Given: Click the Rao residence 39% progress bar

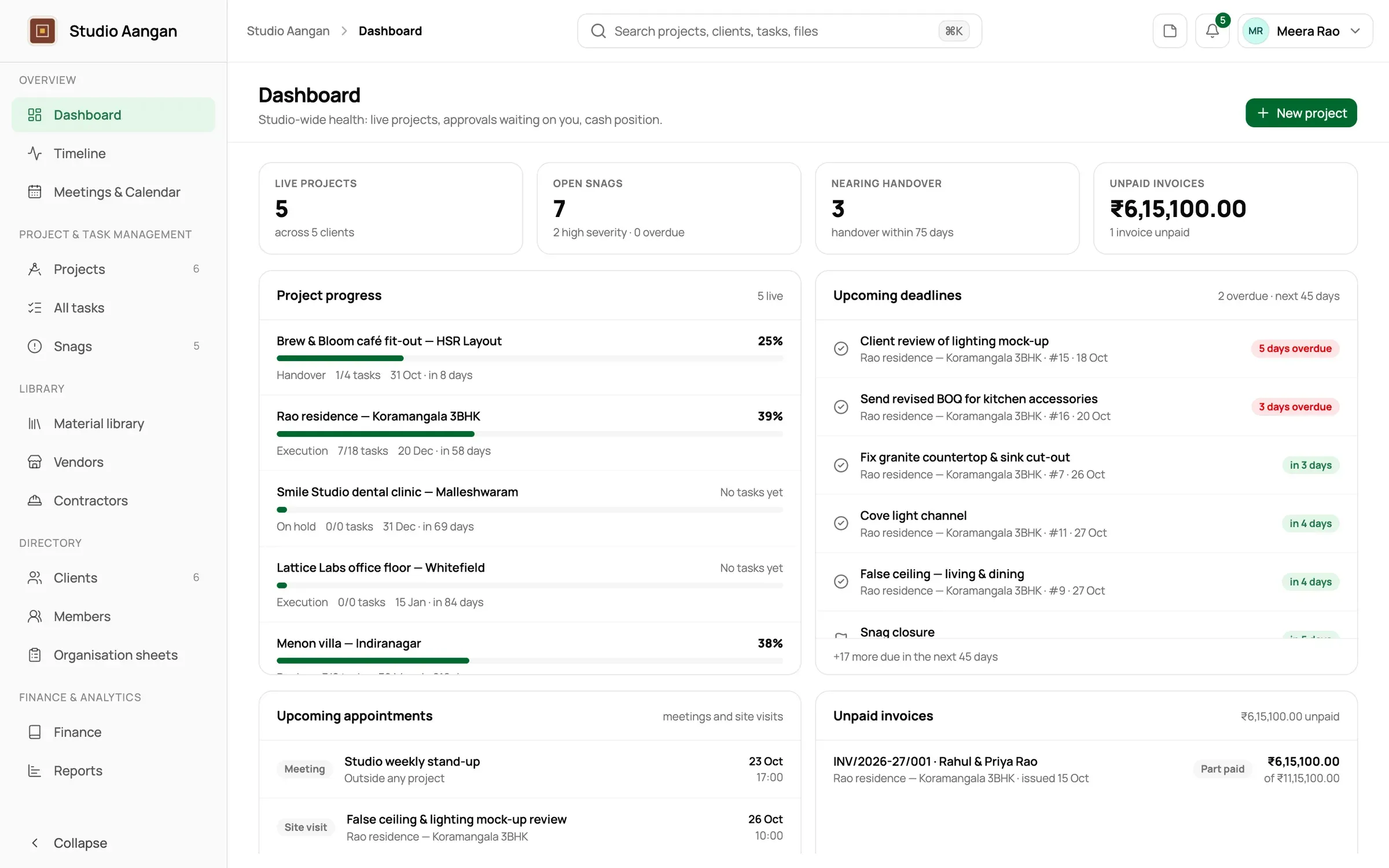Looking at the screenshot, I should [530, 434].
